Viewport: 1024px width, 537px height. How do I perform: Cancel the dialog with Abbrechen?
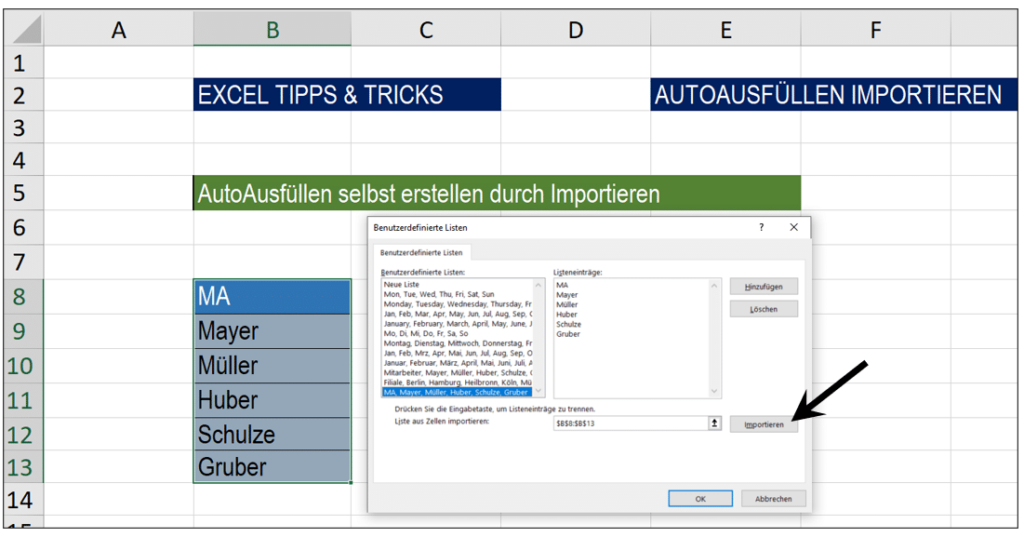click(773, 498)
